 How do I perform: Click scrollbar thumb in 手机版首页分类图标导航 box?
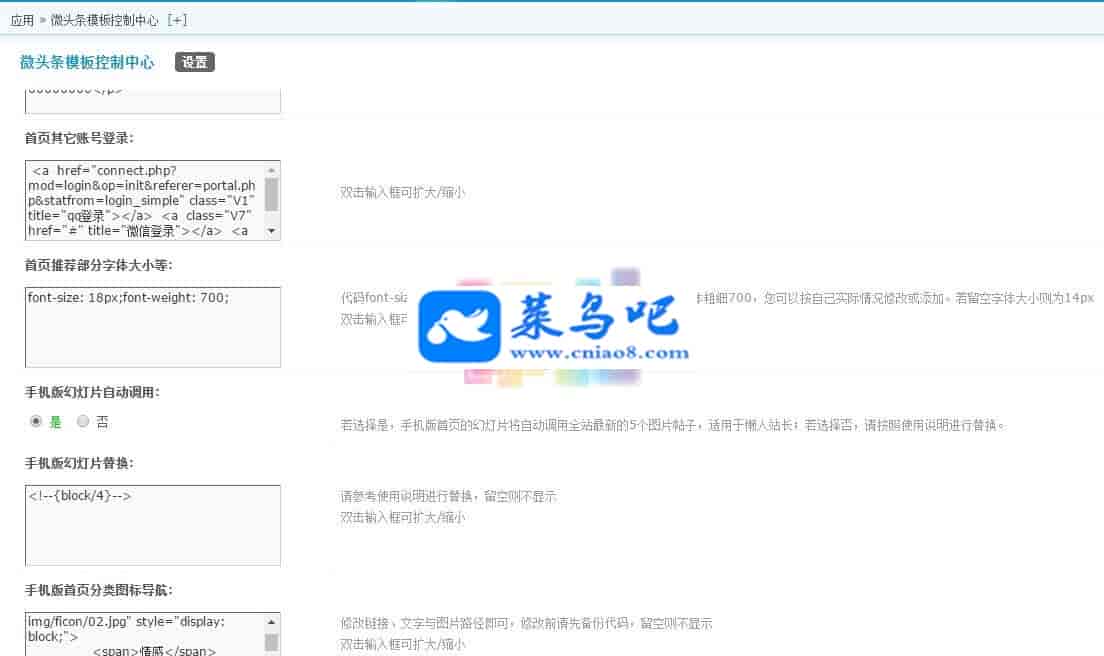pyautogui.click(x=271, y=642)
